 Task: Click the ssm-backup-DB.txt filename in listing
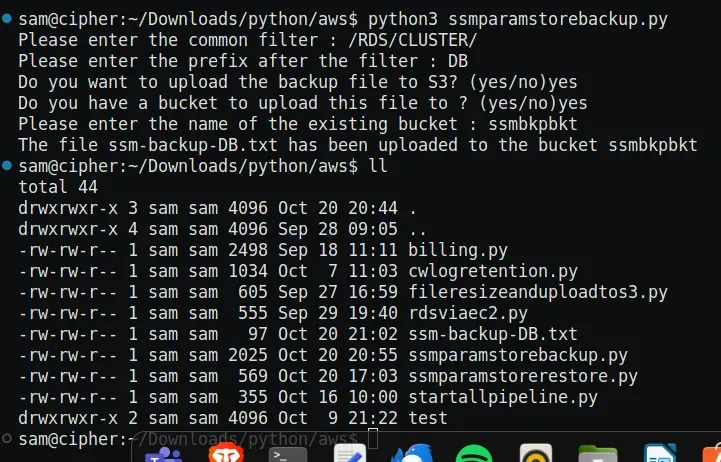pyautogui.click(x=492, y=334)
